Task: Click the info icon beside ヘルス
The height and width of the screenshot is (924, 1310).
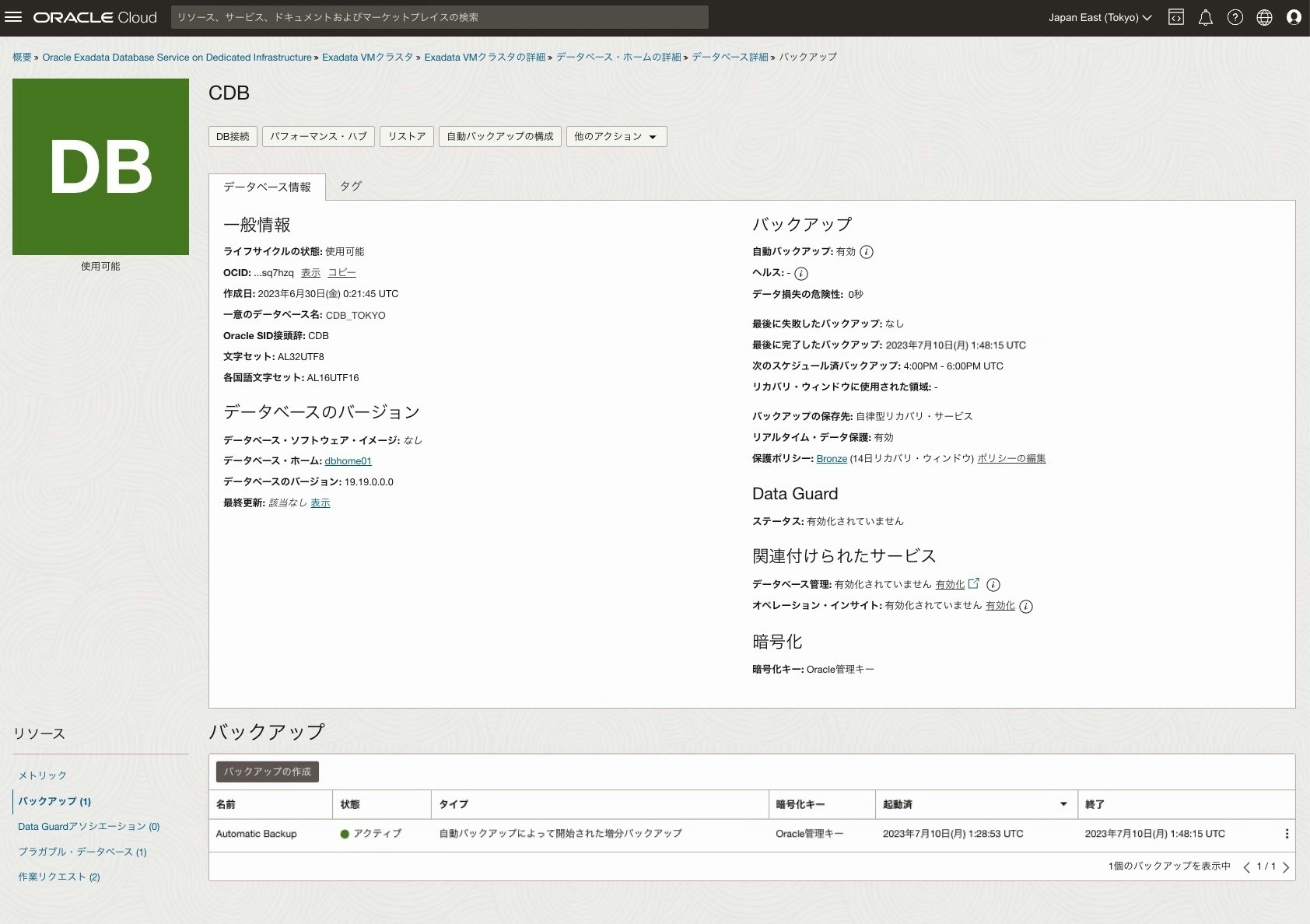Action: pyautogui.click(x=801, y=273)
